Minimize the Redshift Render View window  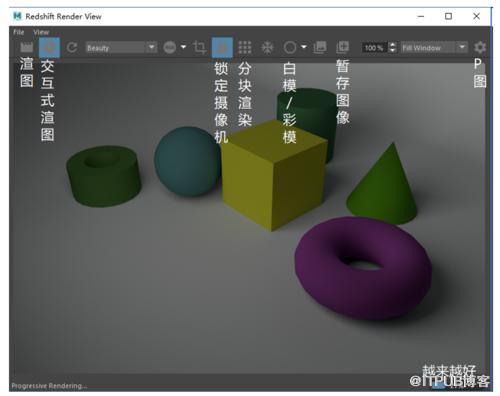(x=421, y=16)
